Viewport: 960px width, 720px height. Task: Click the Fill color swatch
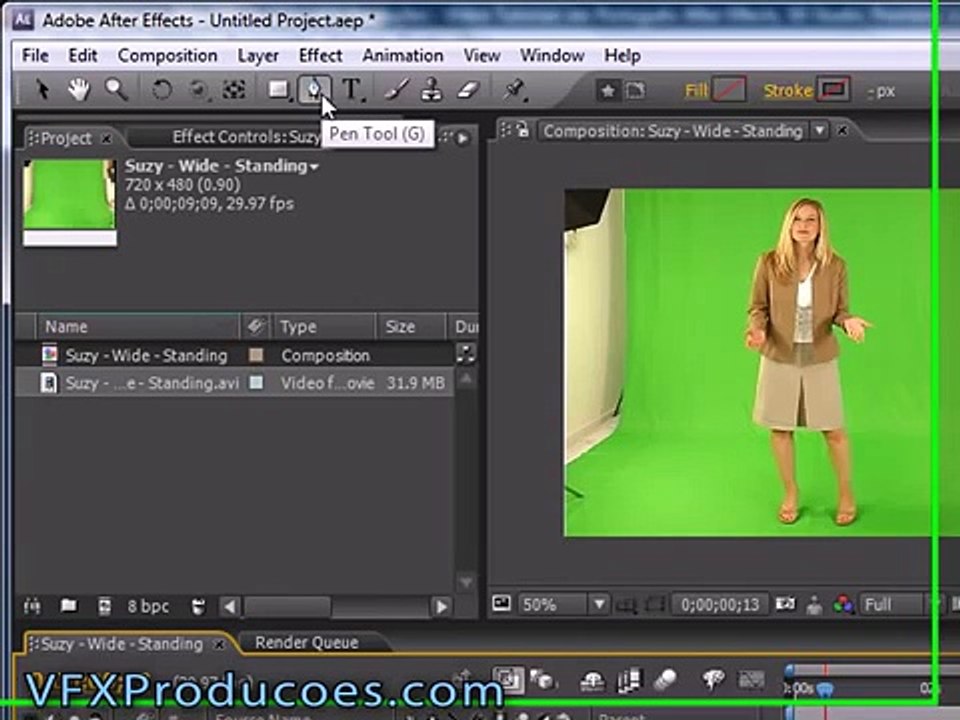pyautogui.click(x=730, y=90)
